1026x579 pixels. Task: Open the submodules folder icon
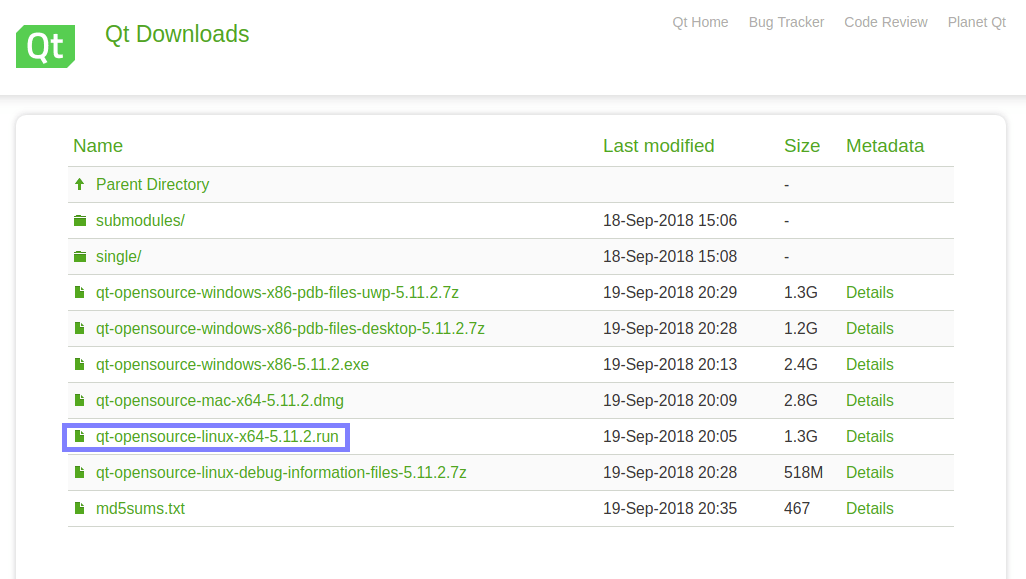[x=80, y=220]
